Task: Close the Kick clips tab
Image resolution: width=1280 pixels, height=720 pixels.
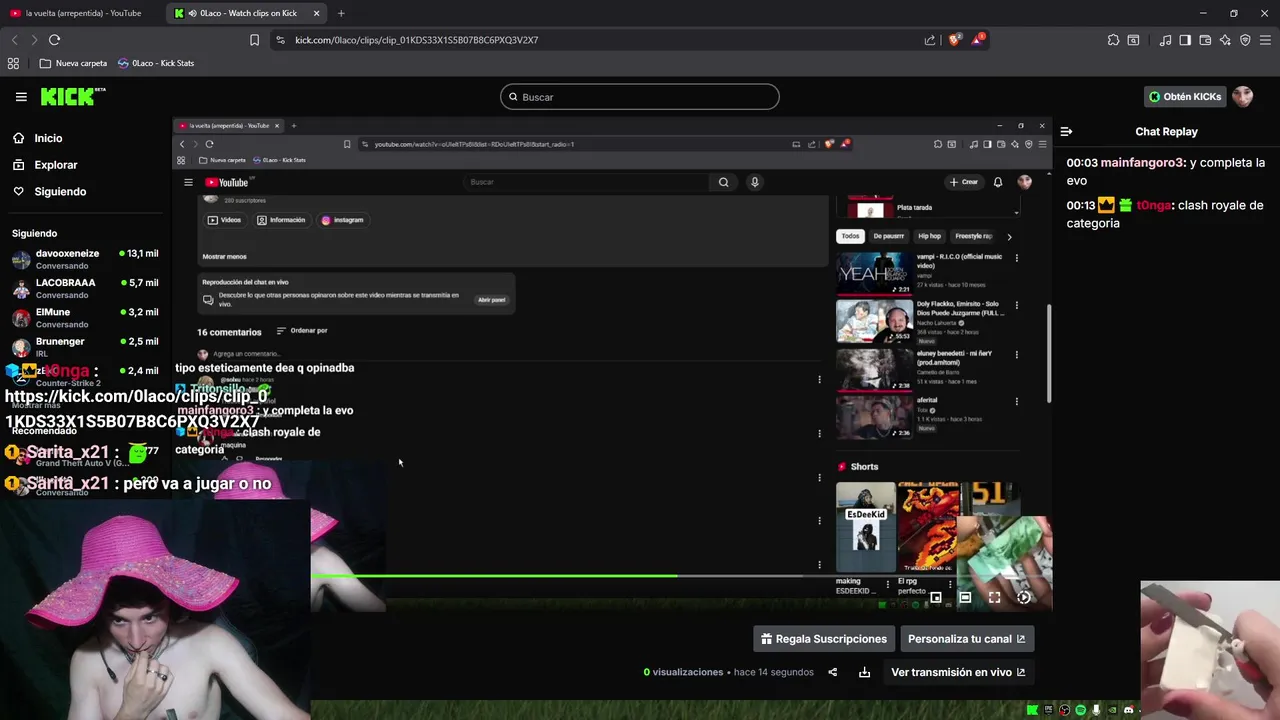Action: click(317, 13)
